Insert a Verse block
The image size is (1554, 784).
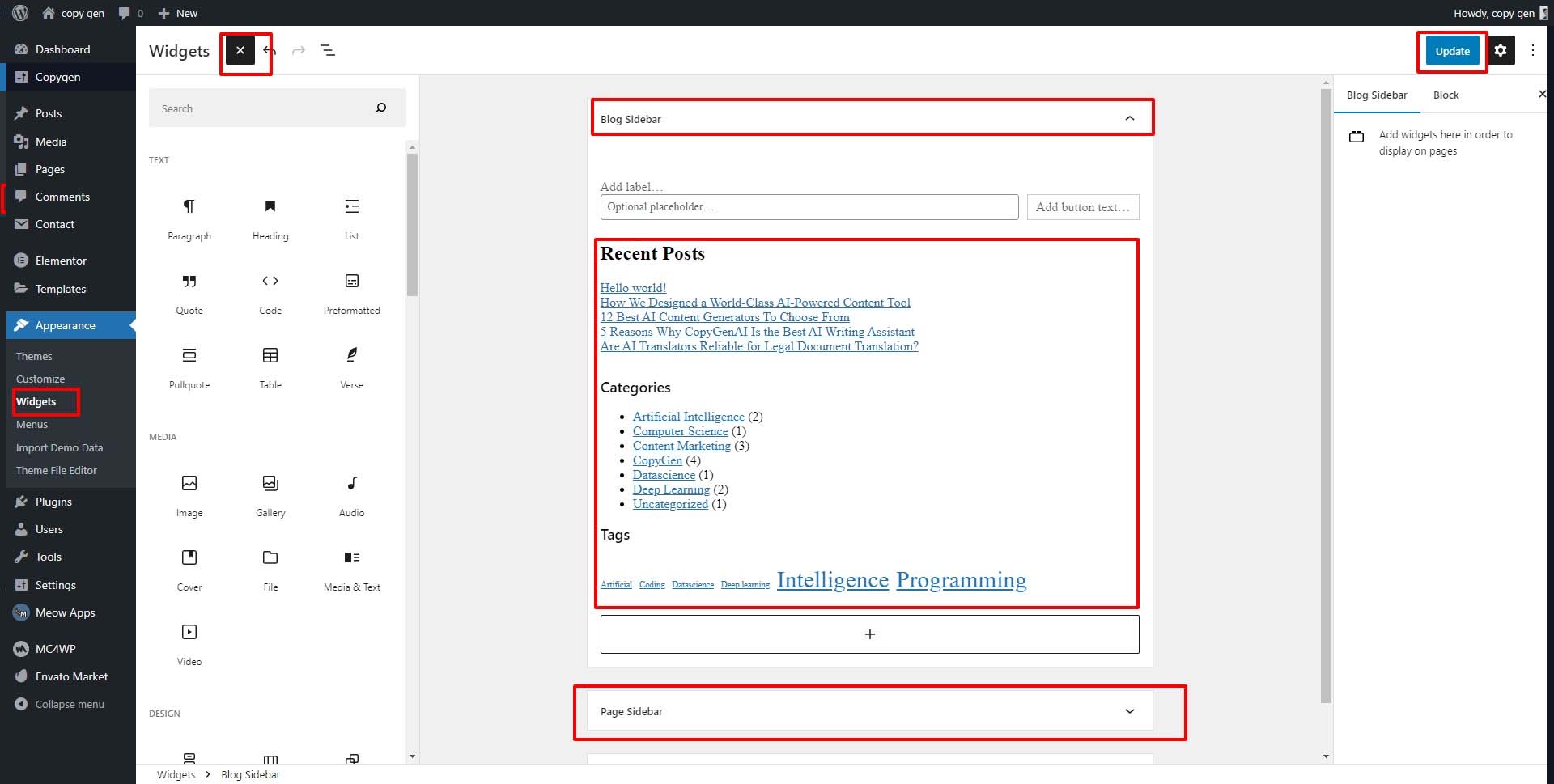[x=352, y=367]
